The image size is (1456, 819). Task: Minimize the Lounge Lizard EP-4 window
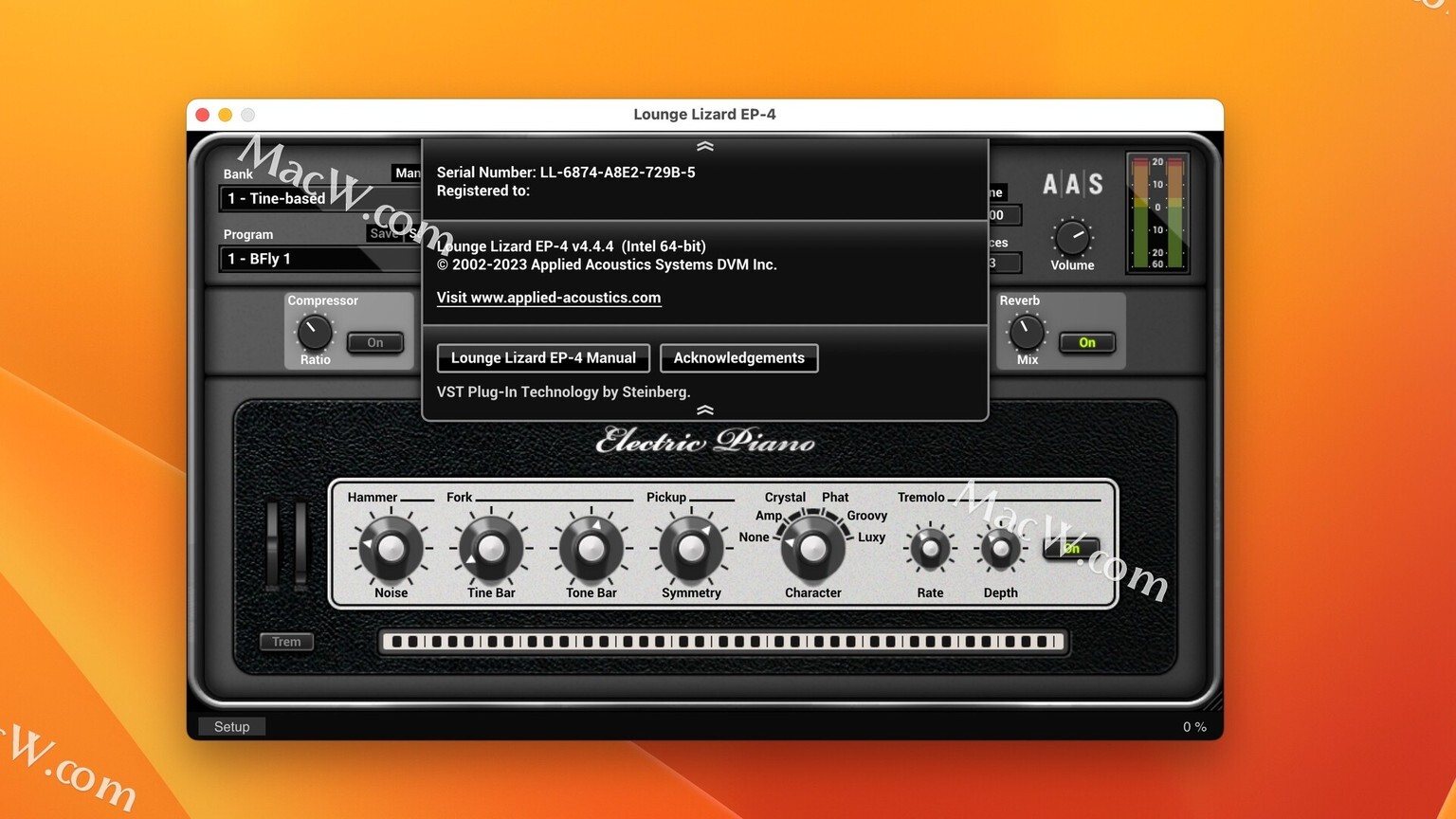click(225, 115)
